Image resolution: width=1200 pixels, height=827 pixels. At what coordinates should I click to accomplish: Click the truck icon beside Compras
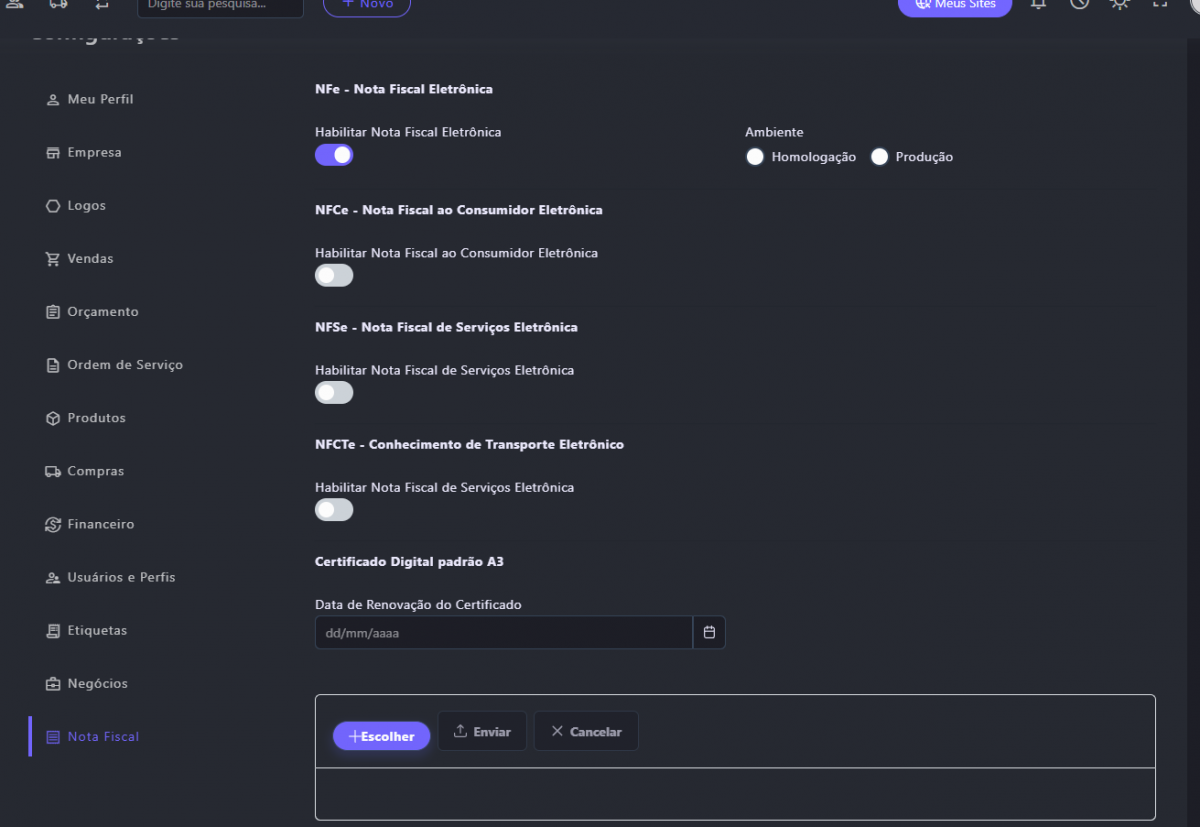pos(53,471)
